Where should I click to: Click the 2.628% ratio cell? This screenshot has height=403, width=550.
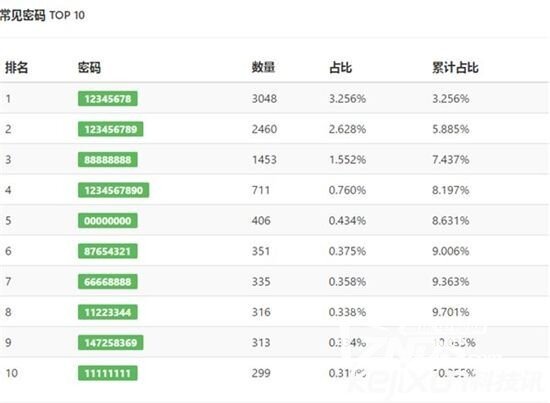(347, 129)
